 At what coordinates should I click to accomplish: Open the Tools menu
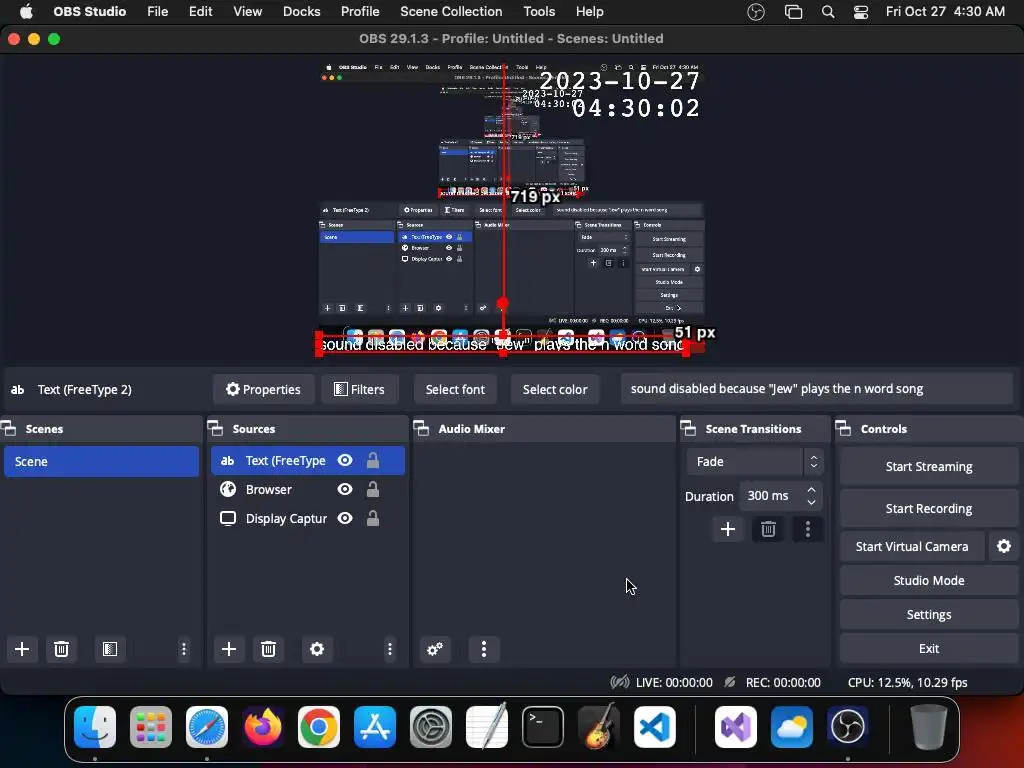pyautogui.click(x=539, y=12)
